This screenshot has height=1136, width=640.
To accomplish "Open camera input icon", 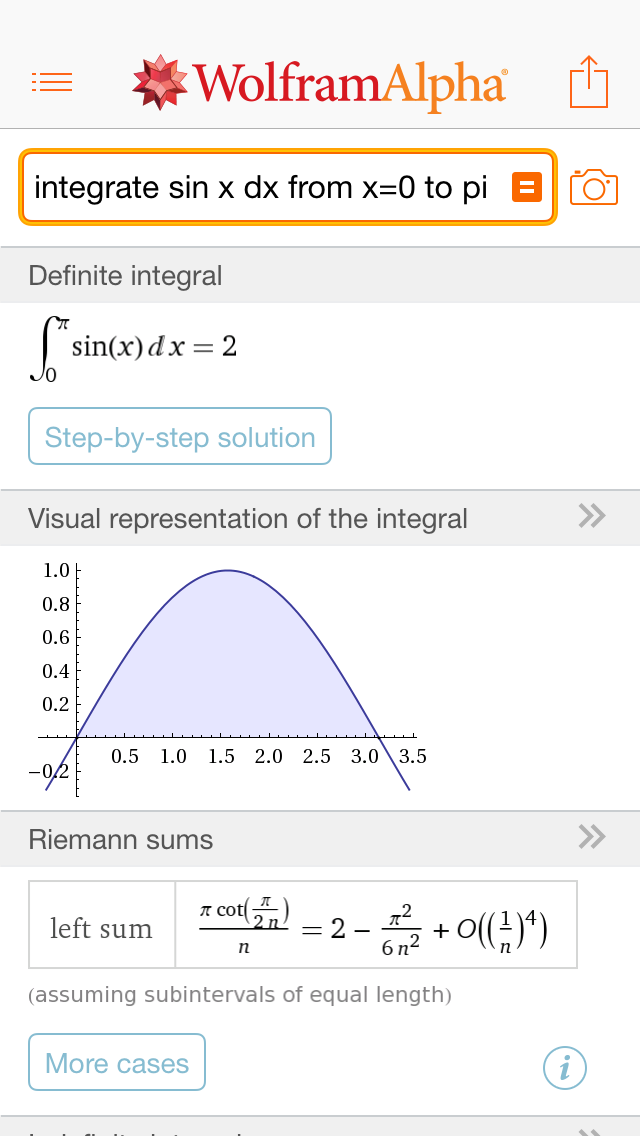I will tap(594, 188).
